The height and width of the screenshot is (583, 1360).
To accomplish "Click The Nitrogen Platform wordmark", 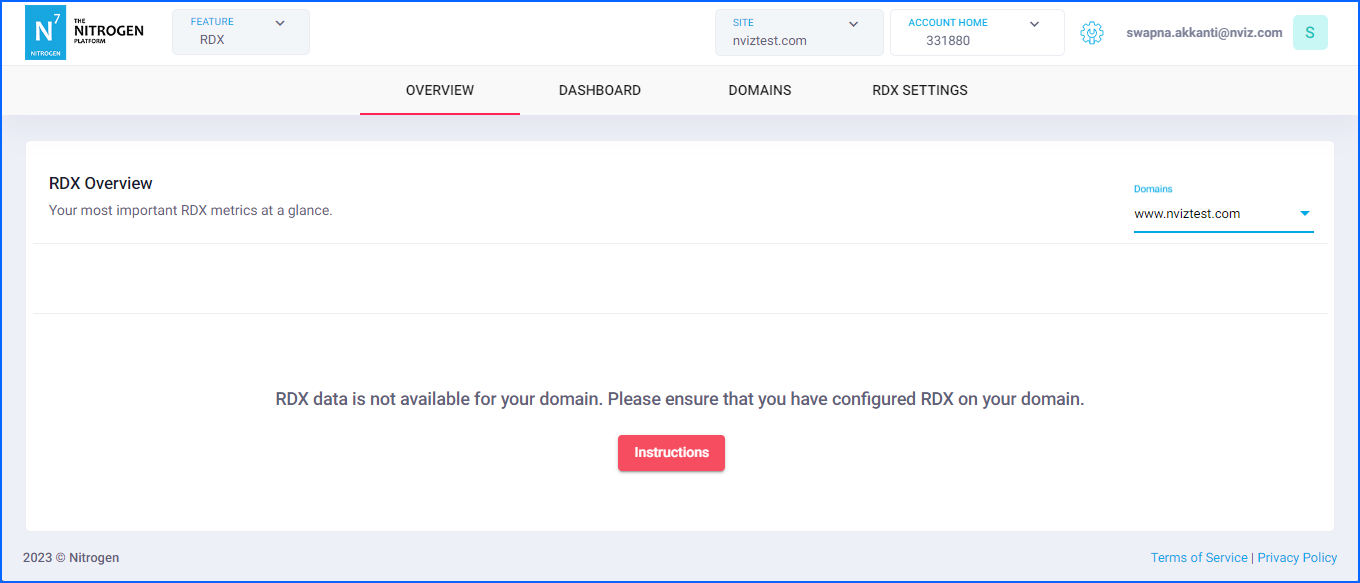I will 108,32.
